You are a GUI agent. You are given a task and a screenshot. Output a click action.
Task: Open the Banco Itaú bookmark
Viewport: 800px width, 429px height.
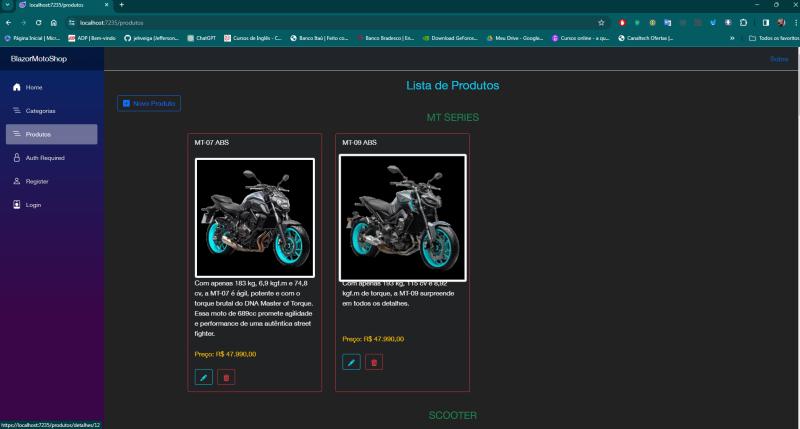pyautogui.click(x=319, y=38)
